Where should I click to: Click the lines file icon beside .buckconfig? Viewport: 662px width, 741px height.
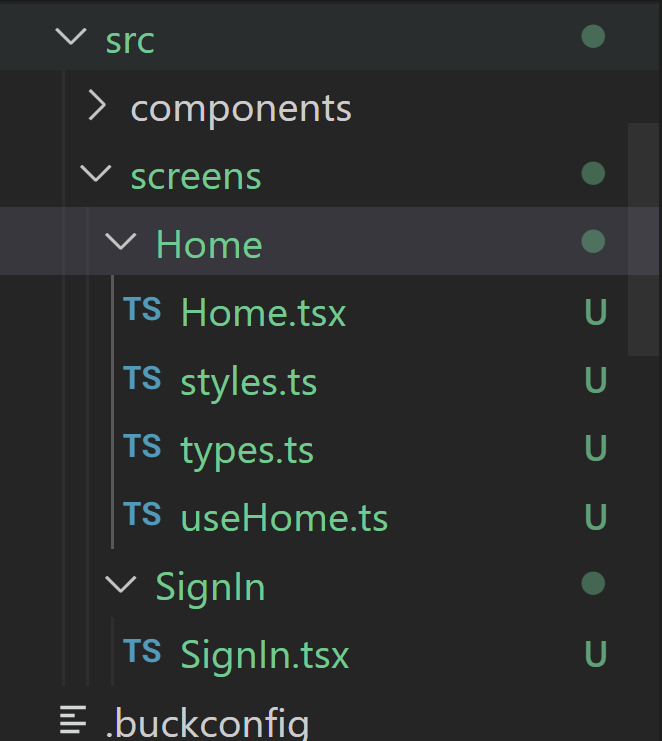73,719
